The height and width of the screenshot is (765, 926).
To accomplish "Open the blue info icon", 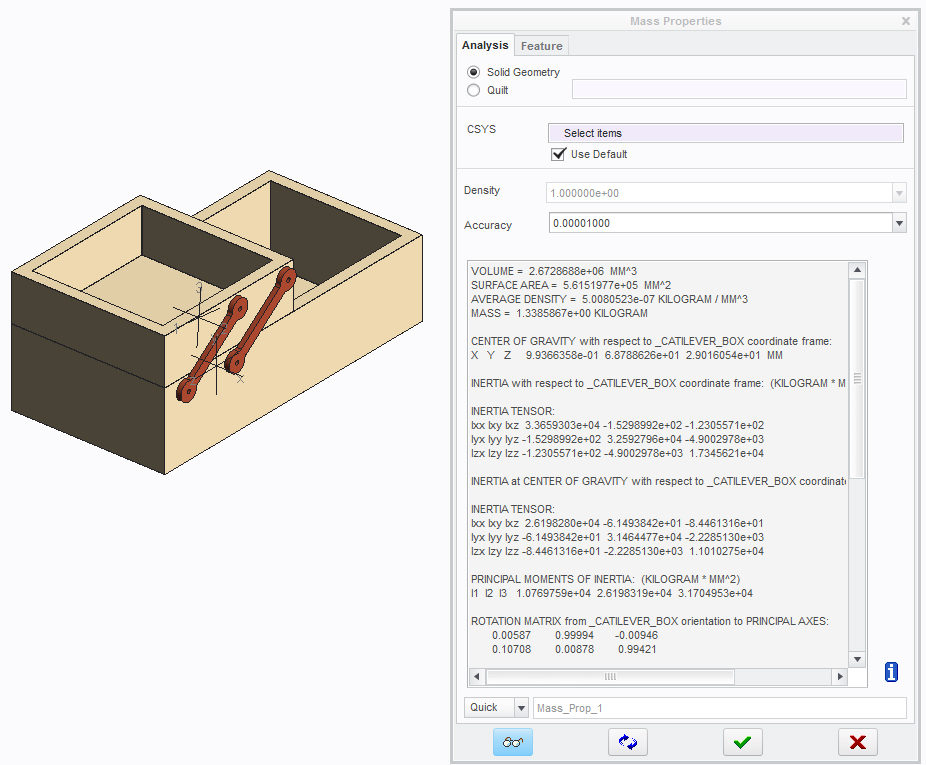I will pyautogui.click(x=891, y=672).
